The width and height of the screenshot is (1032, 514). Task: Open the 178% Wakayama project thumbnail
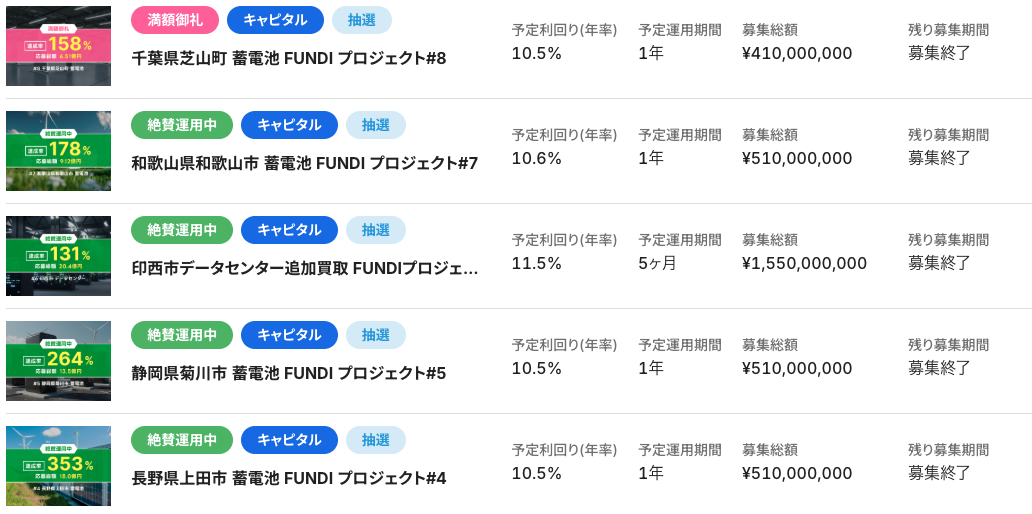58,151
